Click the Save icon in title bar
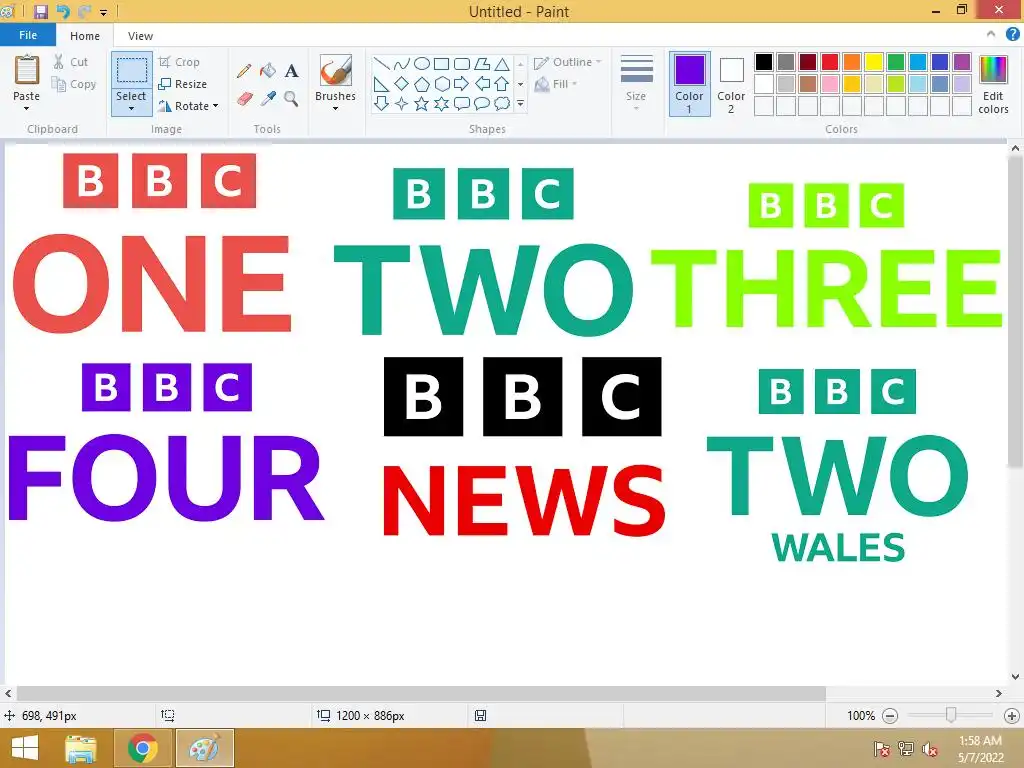 click(41, 11)
